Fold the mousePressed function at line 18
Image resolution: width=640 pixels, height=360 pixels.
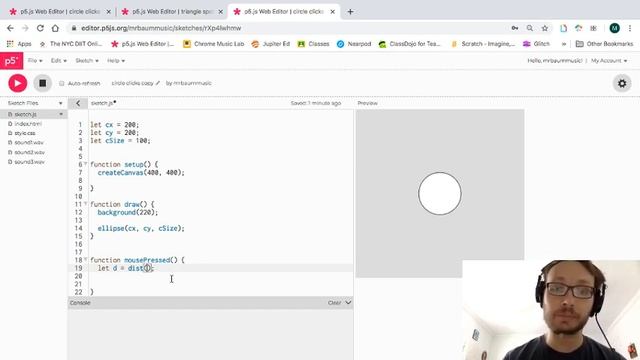85,259
